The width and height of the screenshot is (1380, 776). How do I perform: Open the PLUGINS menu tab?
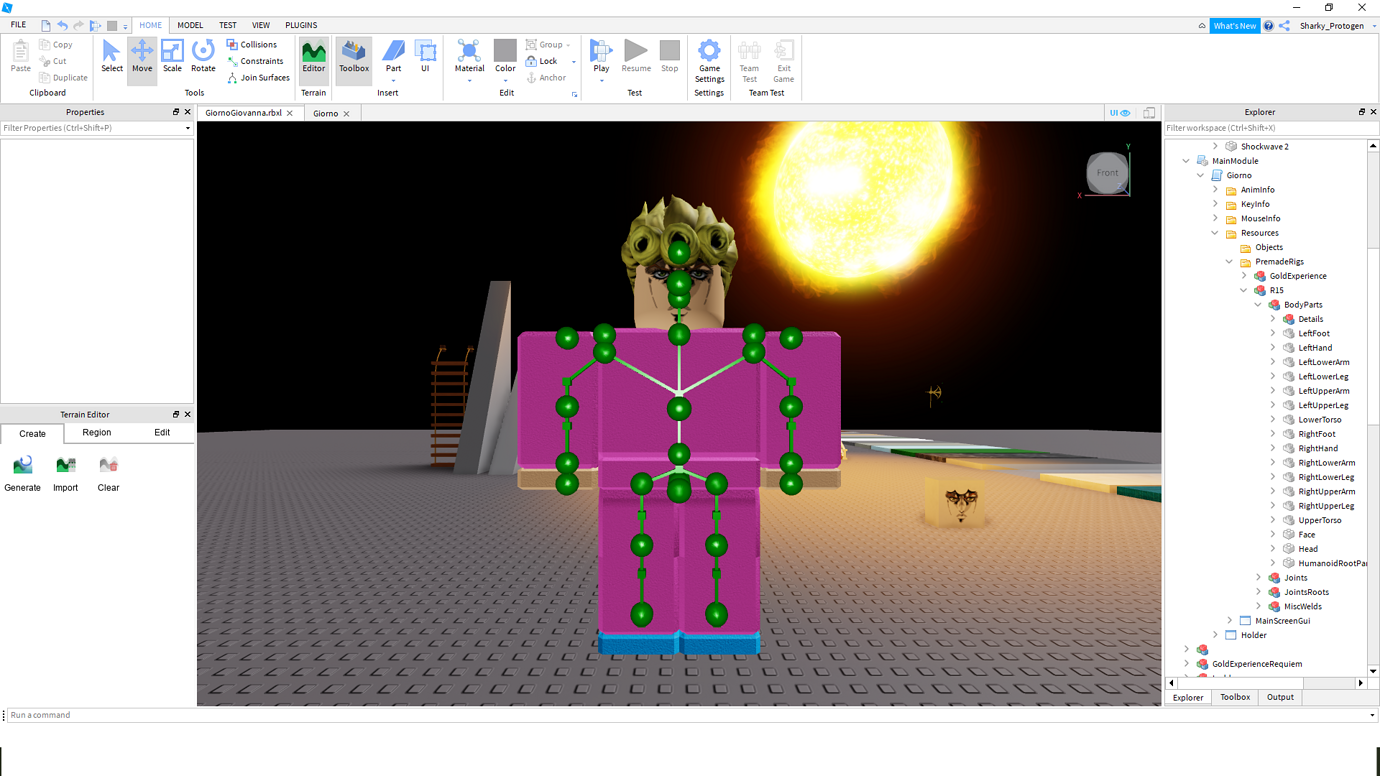click(300, 24)
